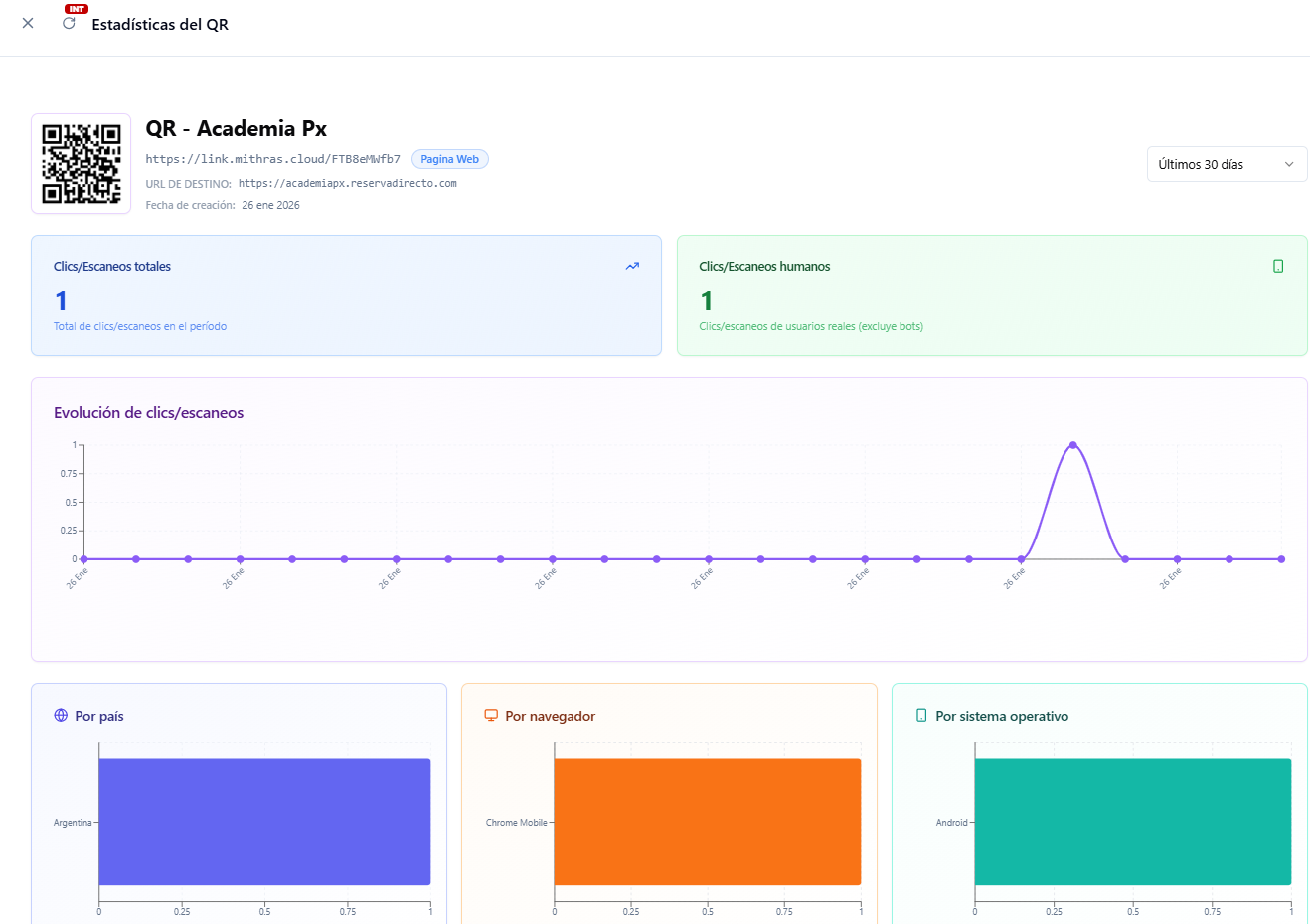Viewport: 1310px width, 924px height.
Task: Open the academiapx.reservadirecto.com destination URL
Action: pyautogui.click(x=347, y=183)
